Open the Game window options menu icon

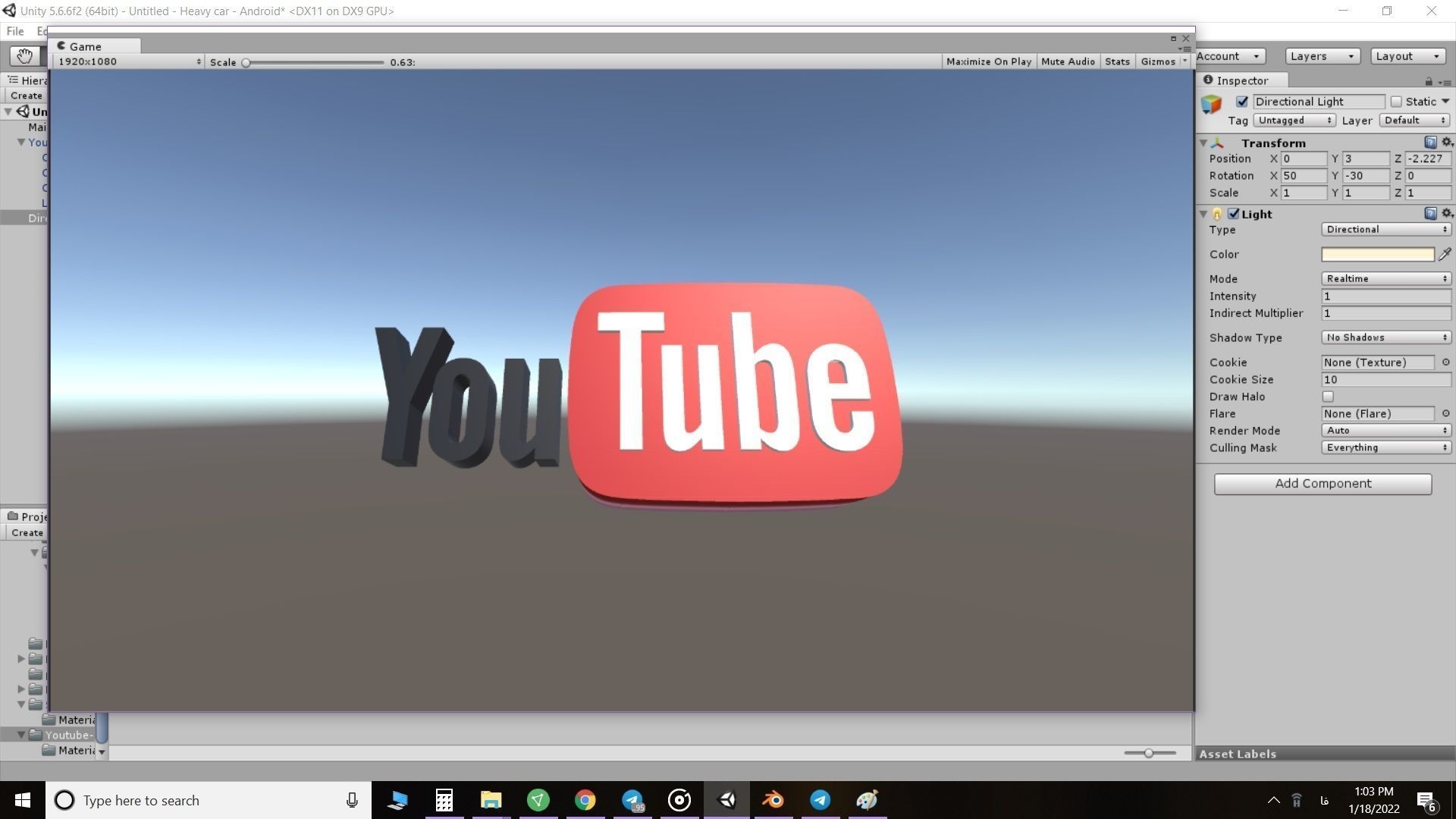coord(1185,49)
